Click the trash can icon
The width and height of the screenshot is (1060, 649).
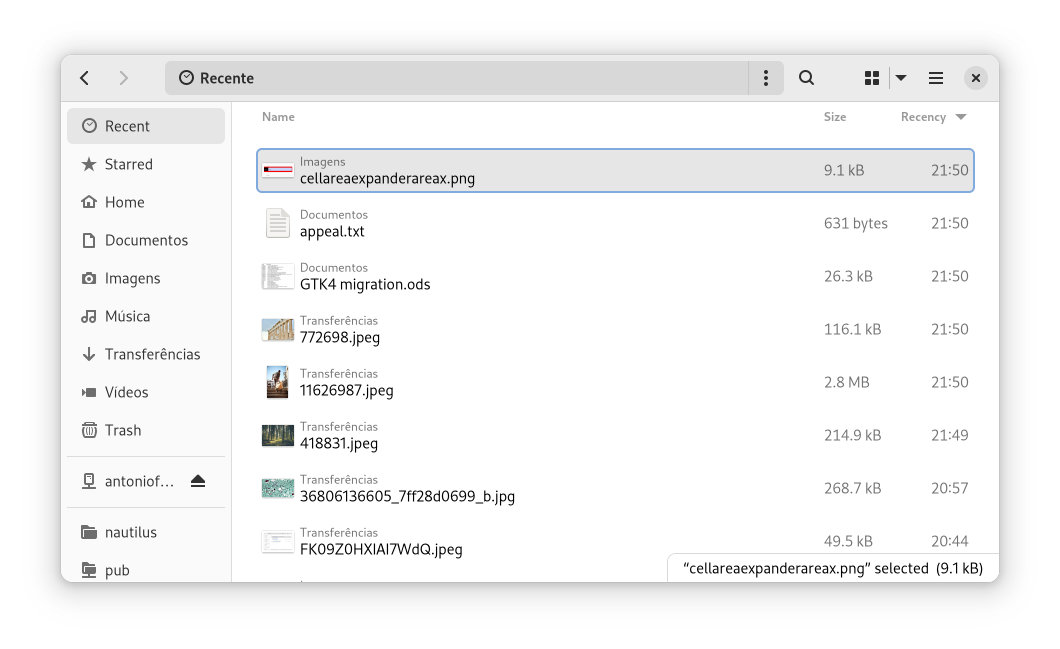(89, 430)
